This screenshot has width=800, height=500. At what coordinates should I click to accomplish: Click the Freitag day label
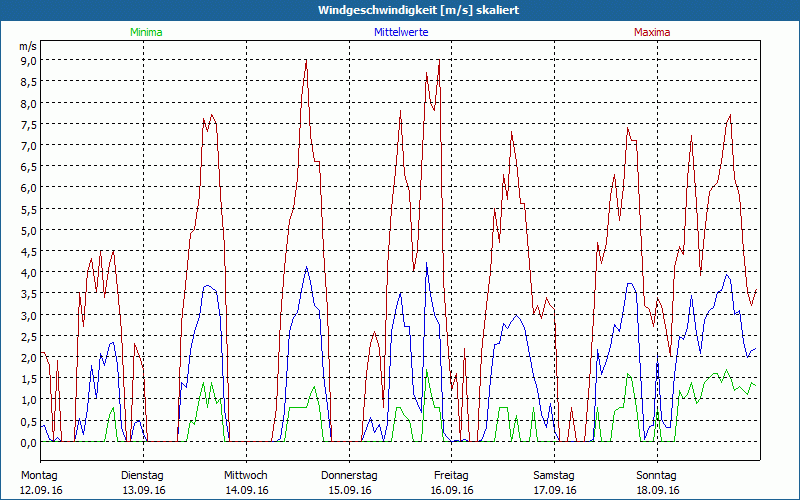coord(451,475)
